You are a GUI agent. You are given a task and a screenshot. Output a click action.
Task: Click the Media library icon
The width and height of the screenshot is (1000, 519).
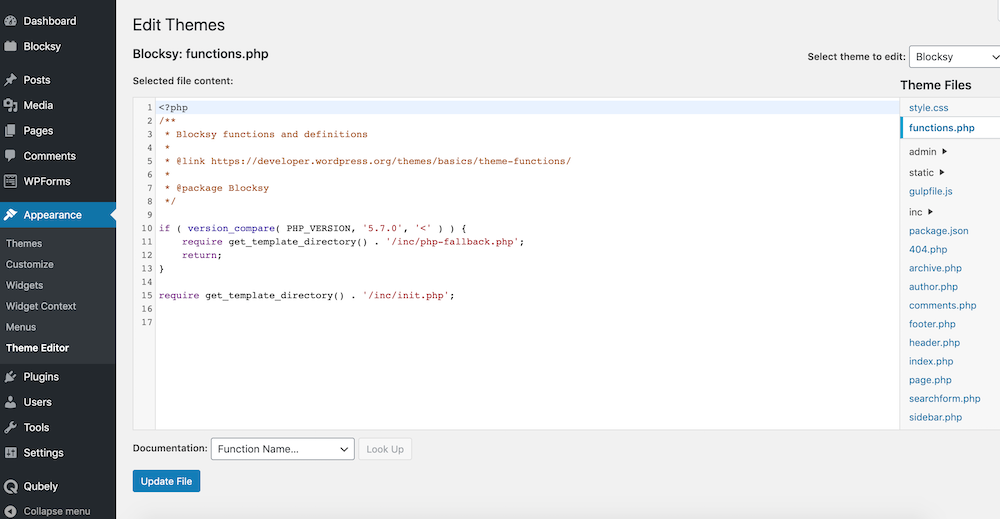coord(10,105)
